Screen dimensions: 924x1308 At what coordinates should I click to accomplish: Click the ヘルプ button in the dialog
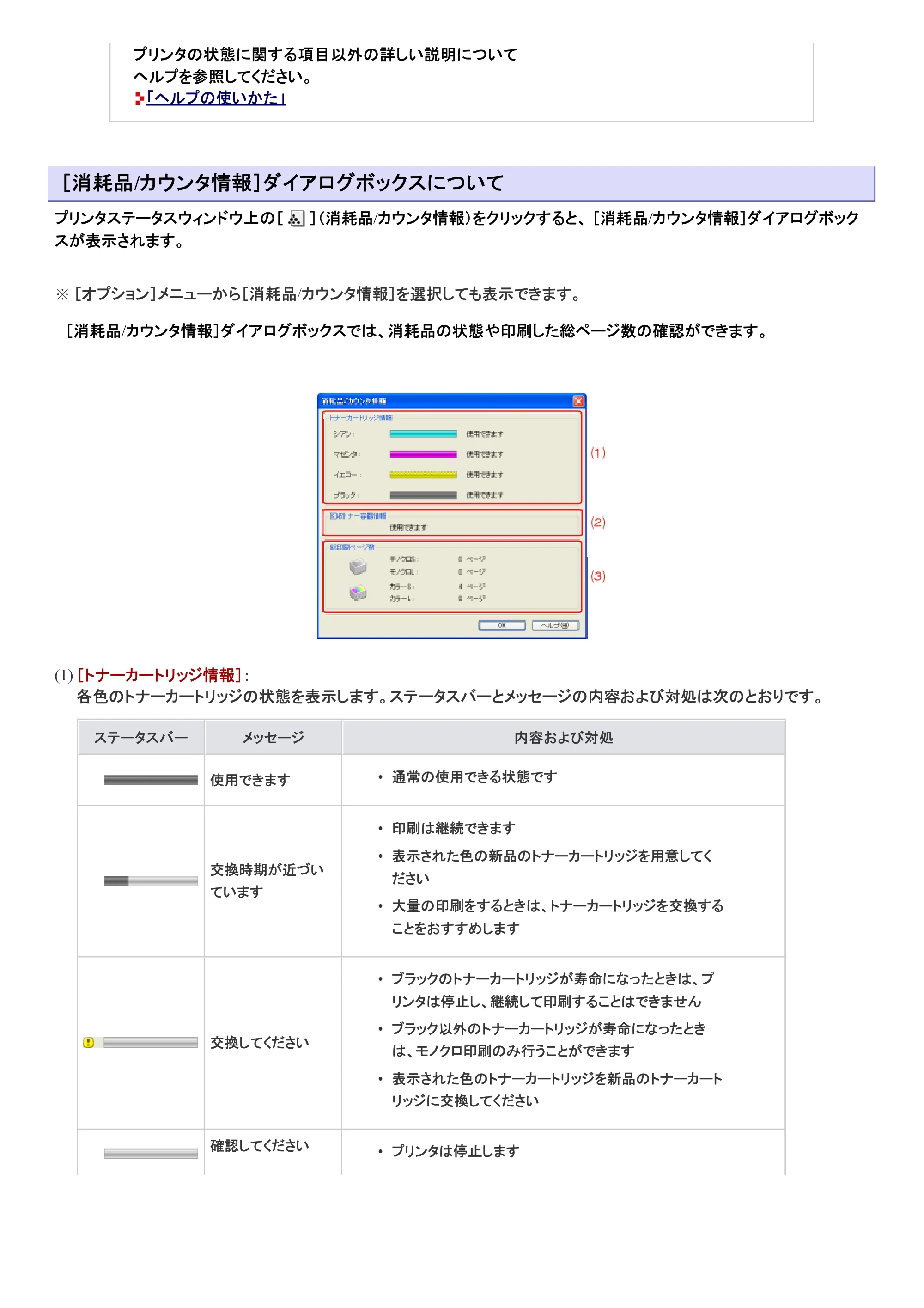pos(554,625)
